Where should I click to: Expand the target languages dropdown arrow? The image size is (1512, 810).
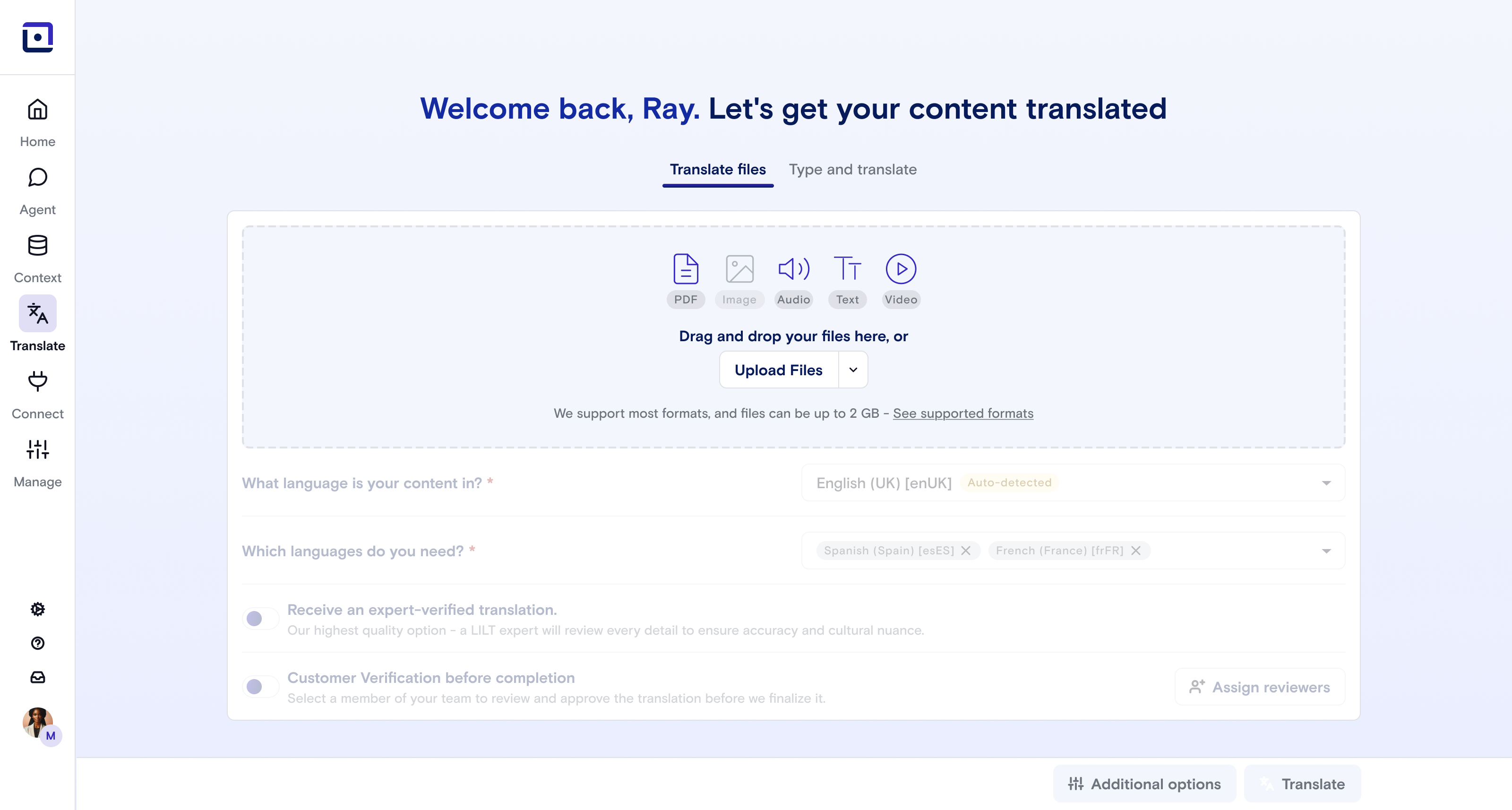click(1326, 551)
